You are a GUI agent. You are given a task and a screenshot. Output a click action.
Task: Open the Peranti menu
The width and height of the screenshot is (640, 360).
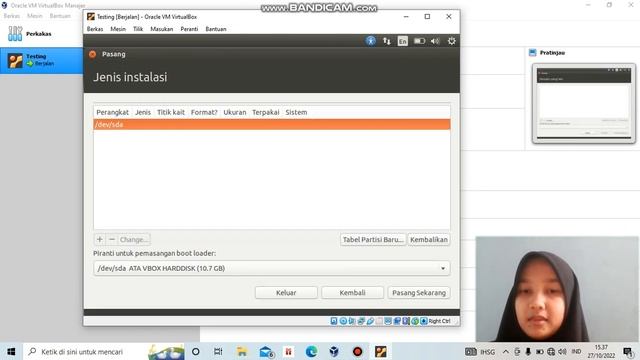(x=189, y=29)
